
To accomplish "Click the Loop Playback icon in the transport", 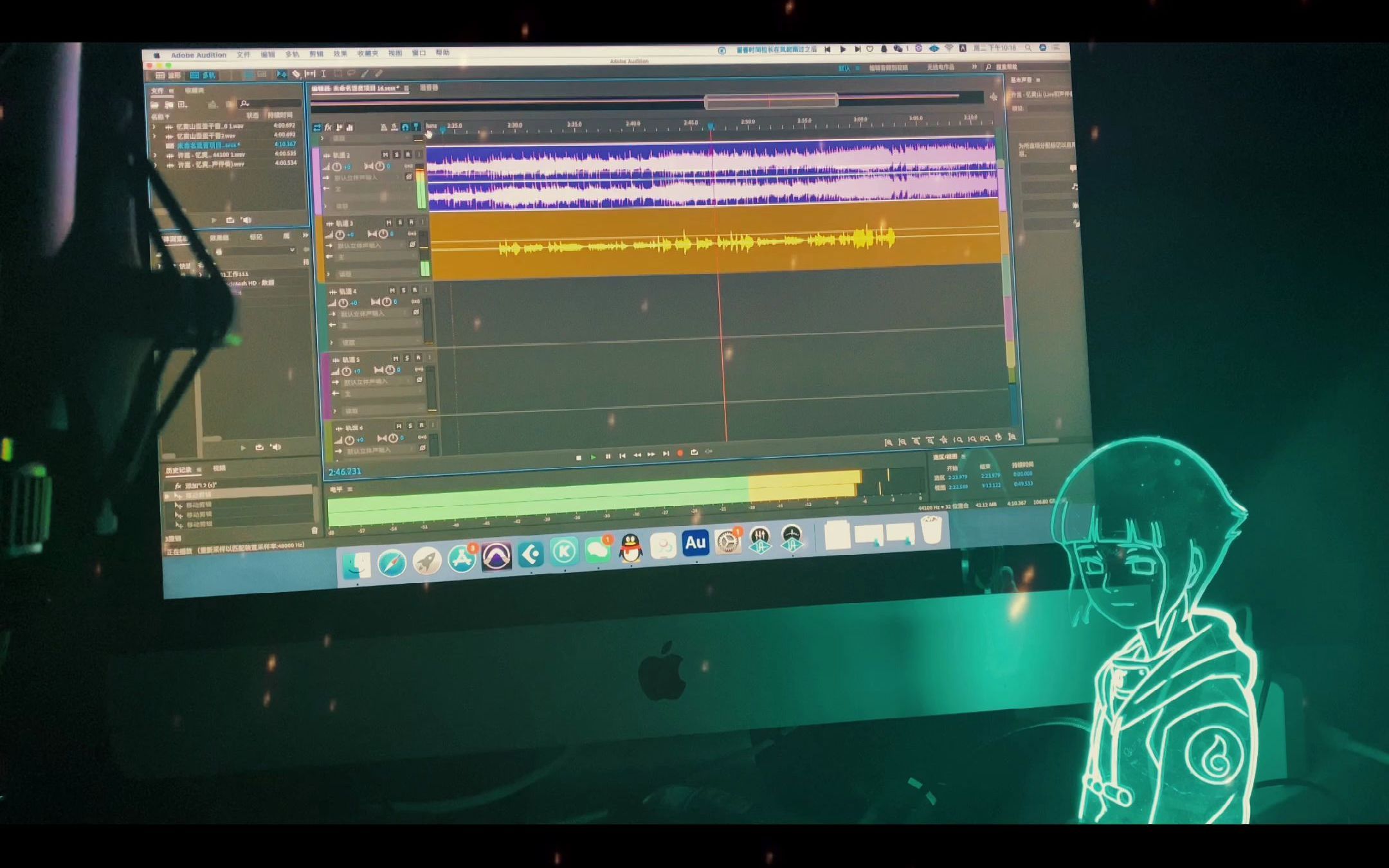I will click(x=694, y=453).
